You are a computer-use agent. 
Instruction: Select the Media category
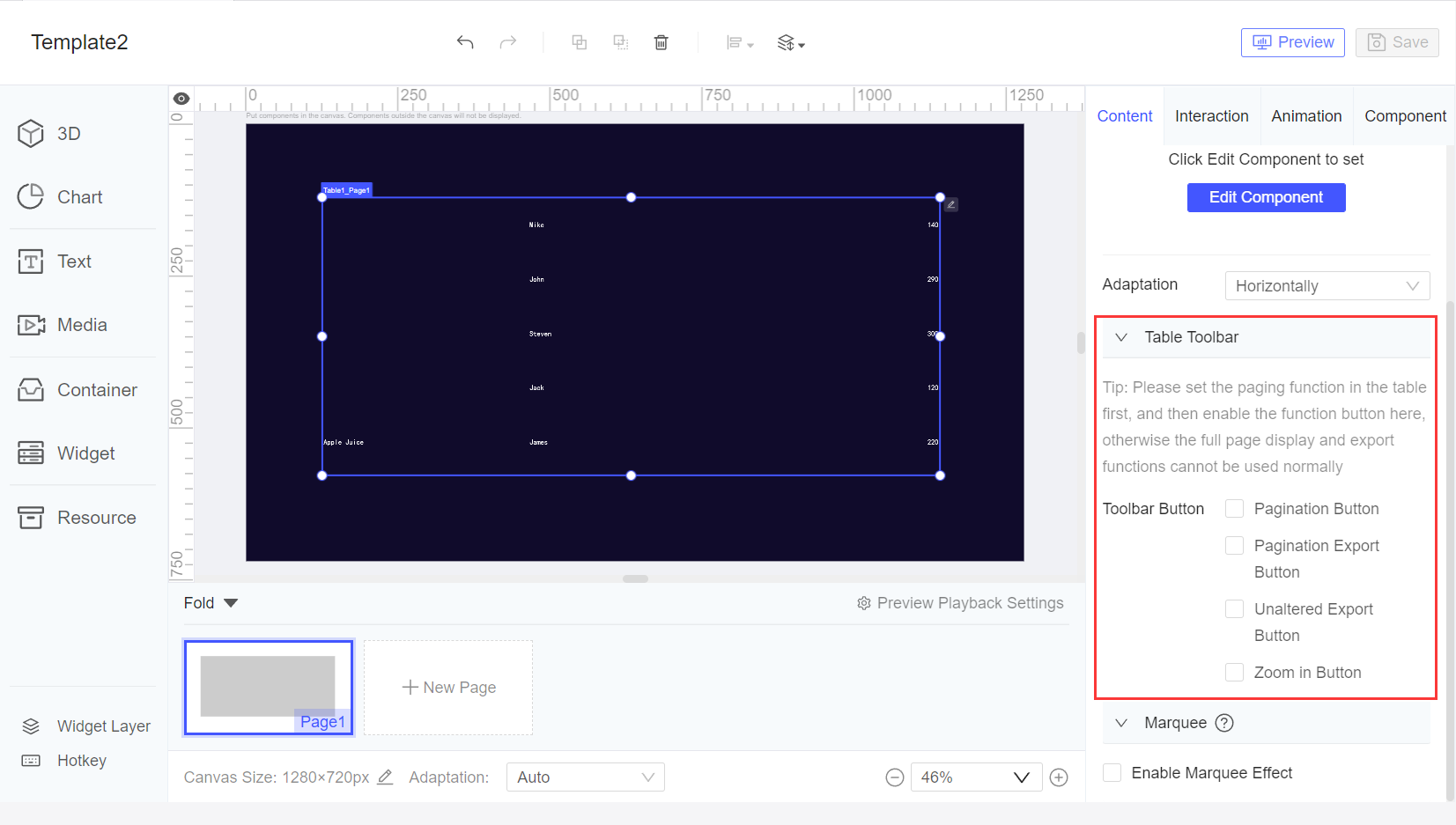point(81,325)
